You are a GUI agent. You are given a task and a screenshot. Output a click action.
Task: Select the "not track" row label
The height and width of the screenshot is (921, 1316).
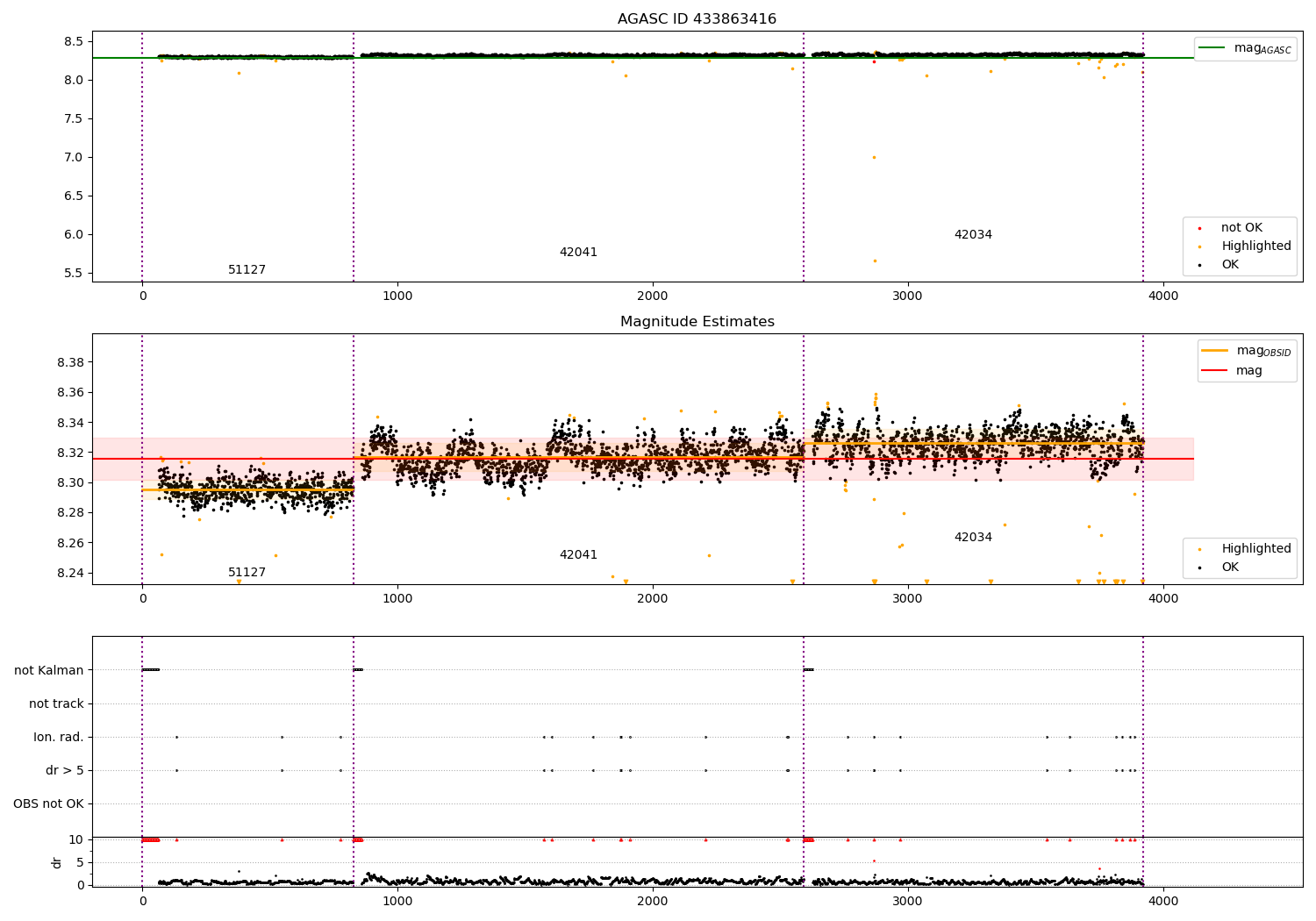click(56, 703)
